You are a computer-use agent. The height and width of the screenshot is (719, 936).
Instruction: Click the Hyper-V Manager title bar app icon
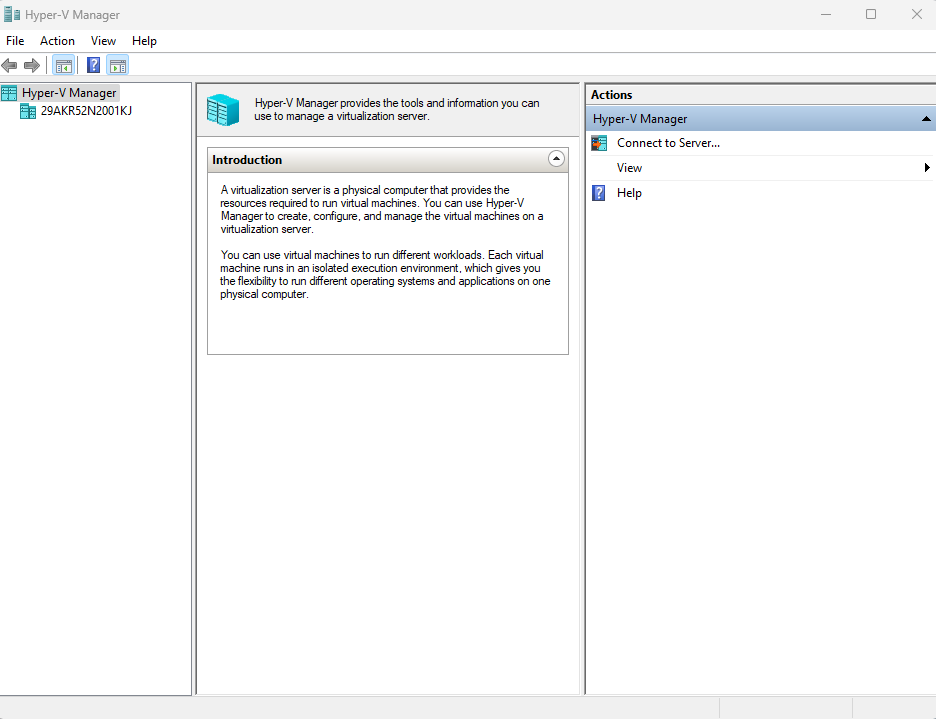pos(12,14)
